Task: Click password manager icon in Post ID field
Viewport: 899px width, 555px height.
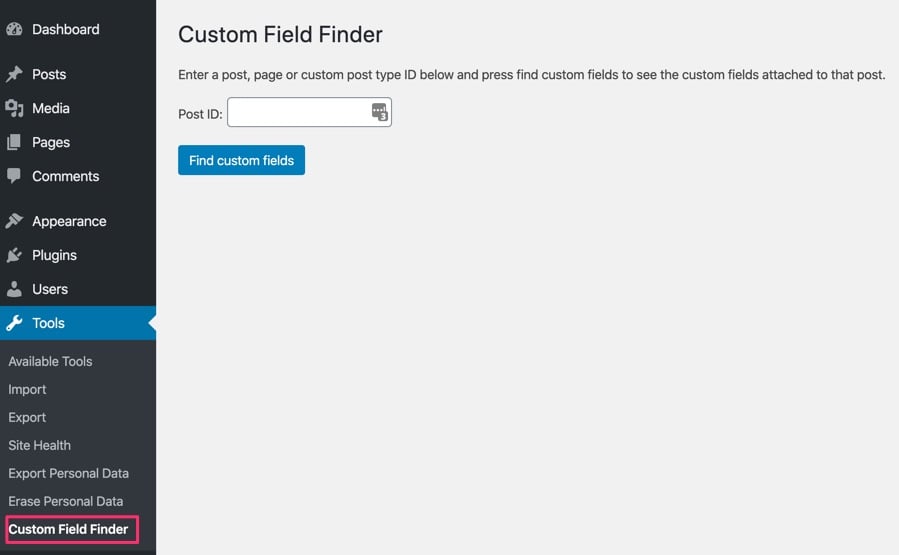Action: [379, 112]
